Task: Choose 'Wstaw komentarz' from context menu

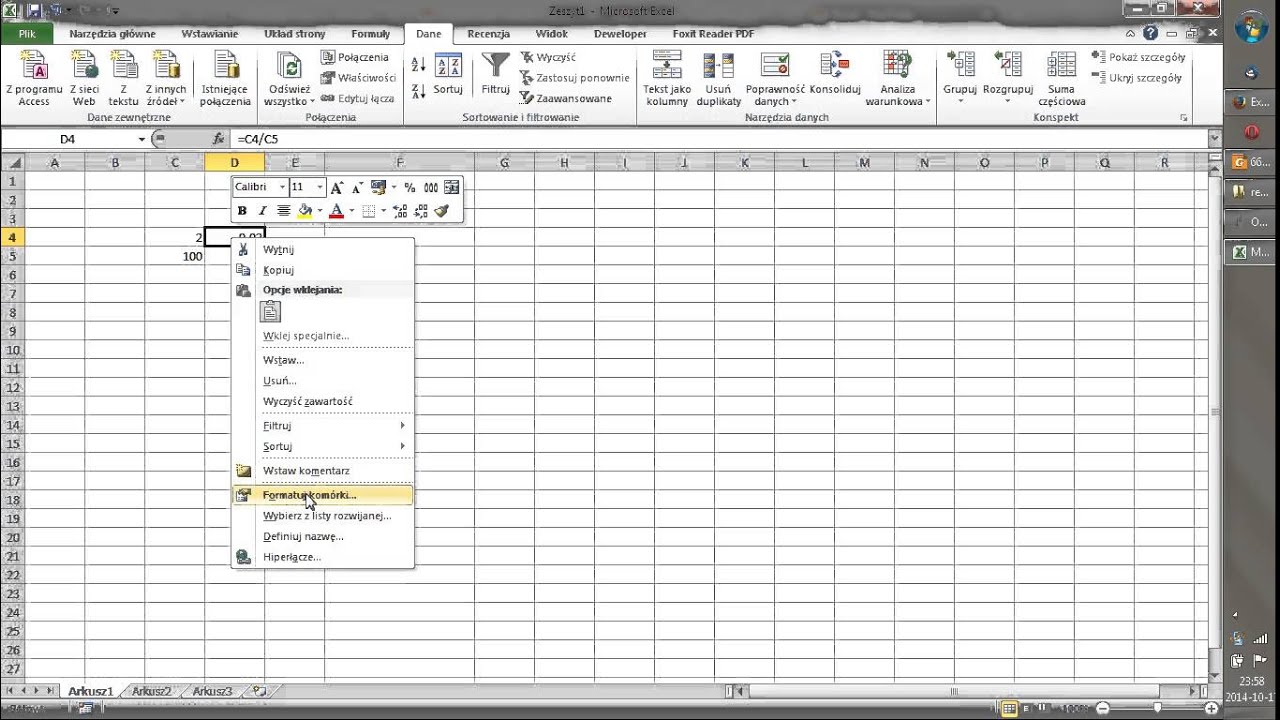Action: [323, 470]
